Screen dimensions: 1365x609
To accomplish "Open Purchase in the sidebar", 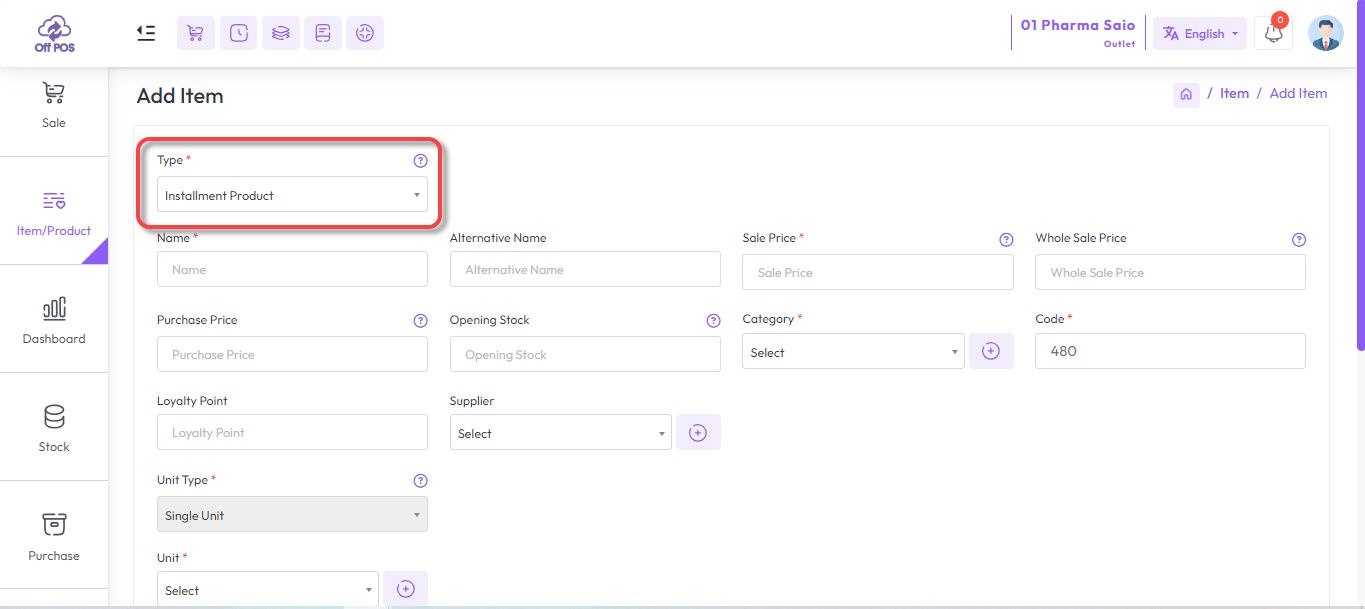I will point(54,535).
